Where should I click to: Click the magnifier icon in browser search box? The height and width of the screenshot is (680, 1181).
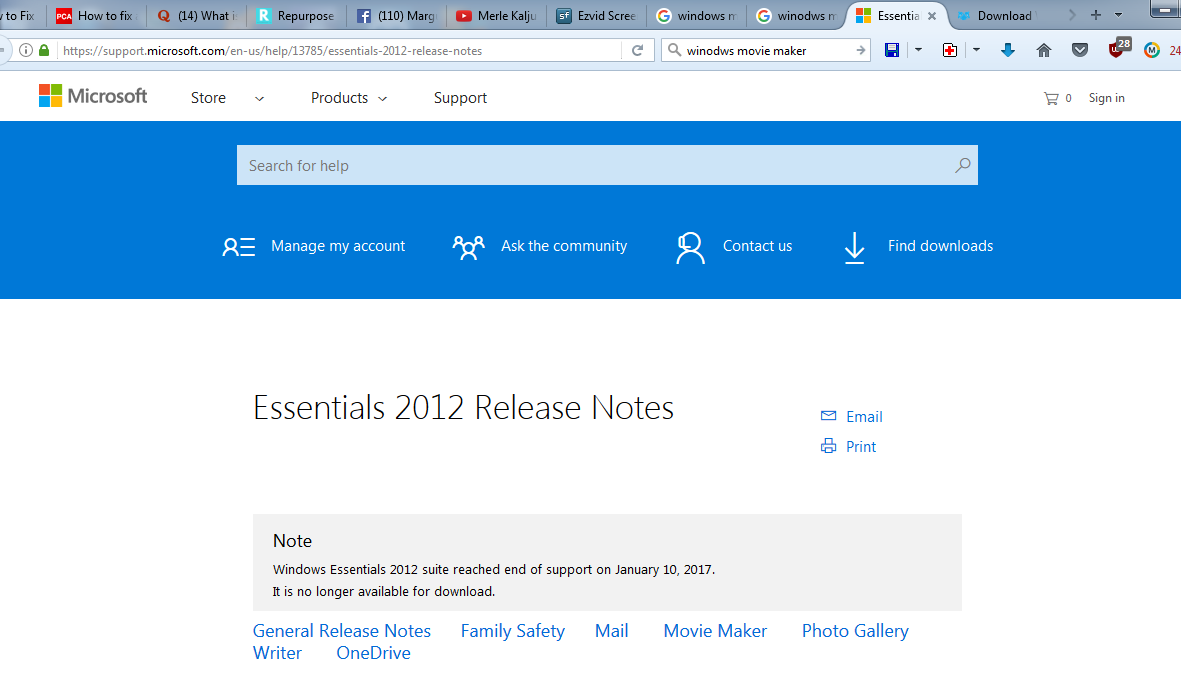click(674, 50)
